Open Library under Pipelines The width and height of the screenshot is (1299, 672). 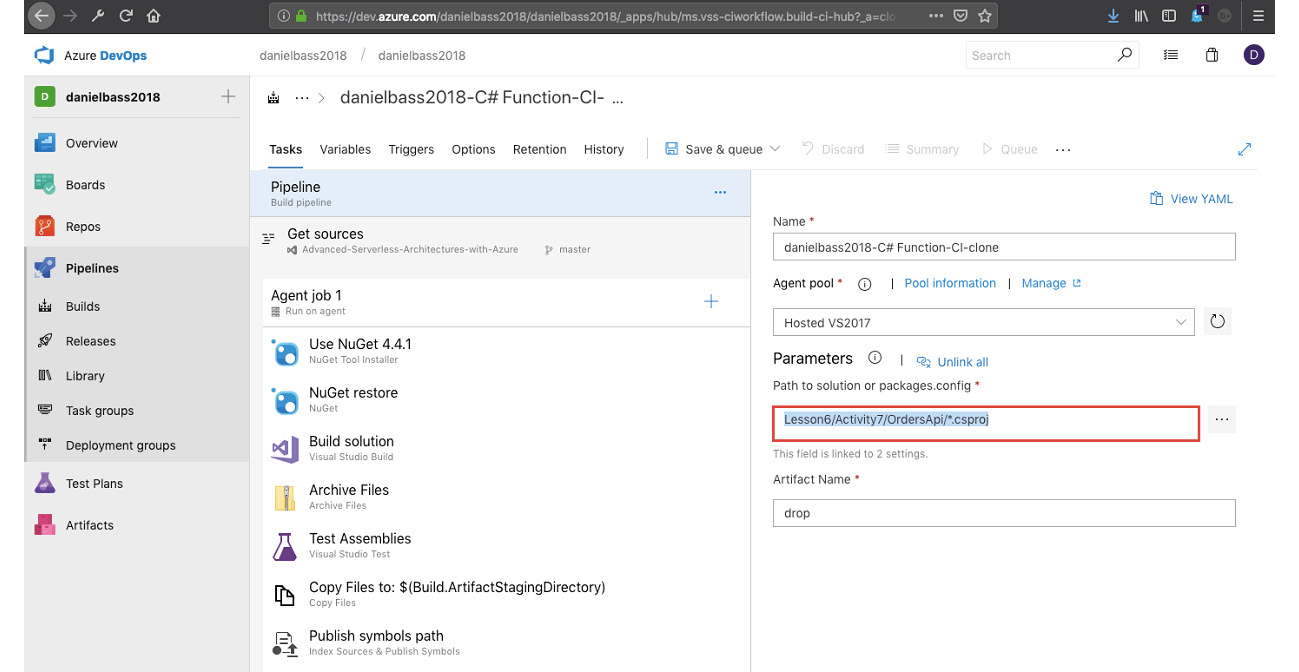tap(136, 376)
